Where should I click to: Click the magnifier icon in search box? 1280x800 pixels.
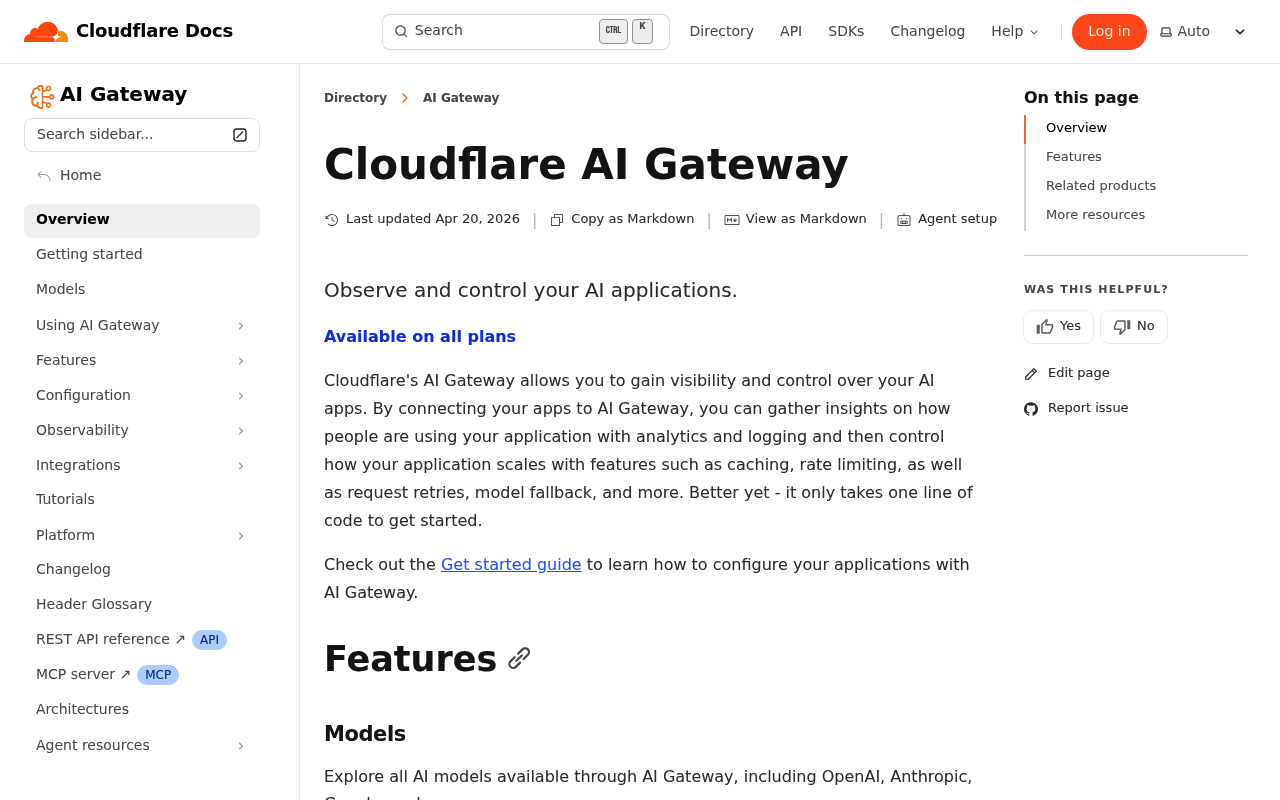click(x=401, y=31)
